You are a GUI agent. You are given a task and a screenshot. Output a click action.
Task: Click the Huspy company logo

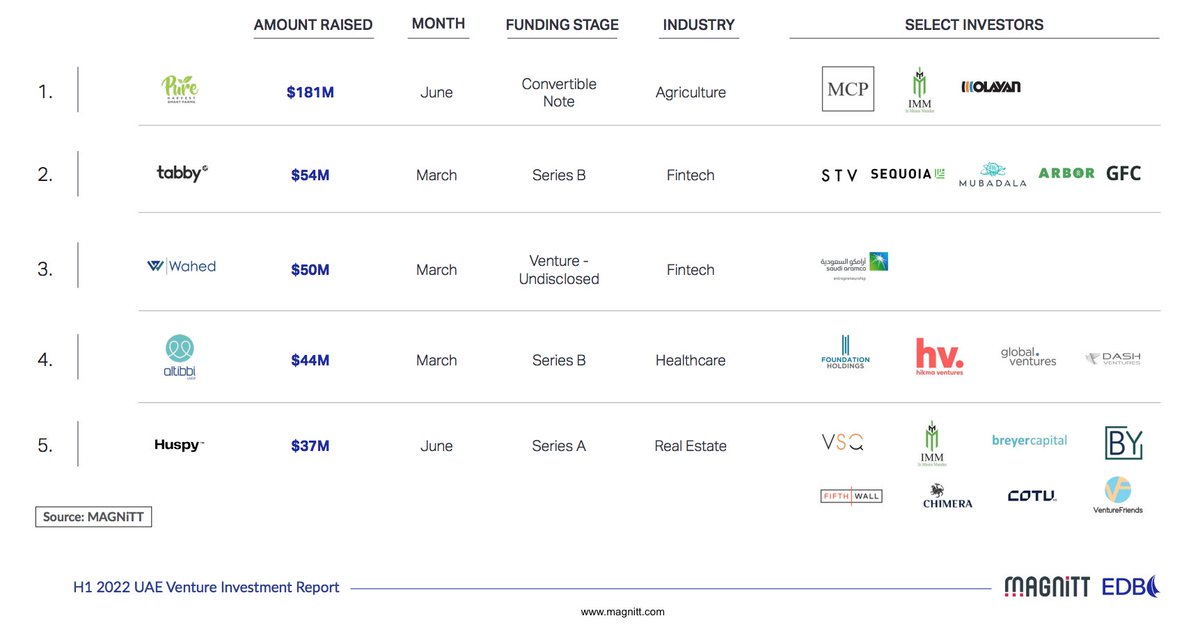click(179, 445)
